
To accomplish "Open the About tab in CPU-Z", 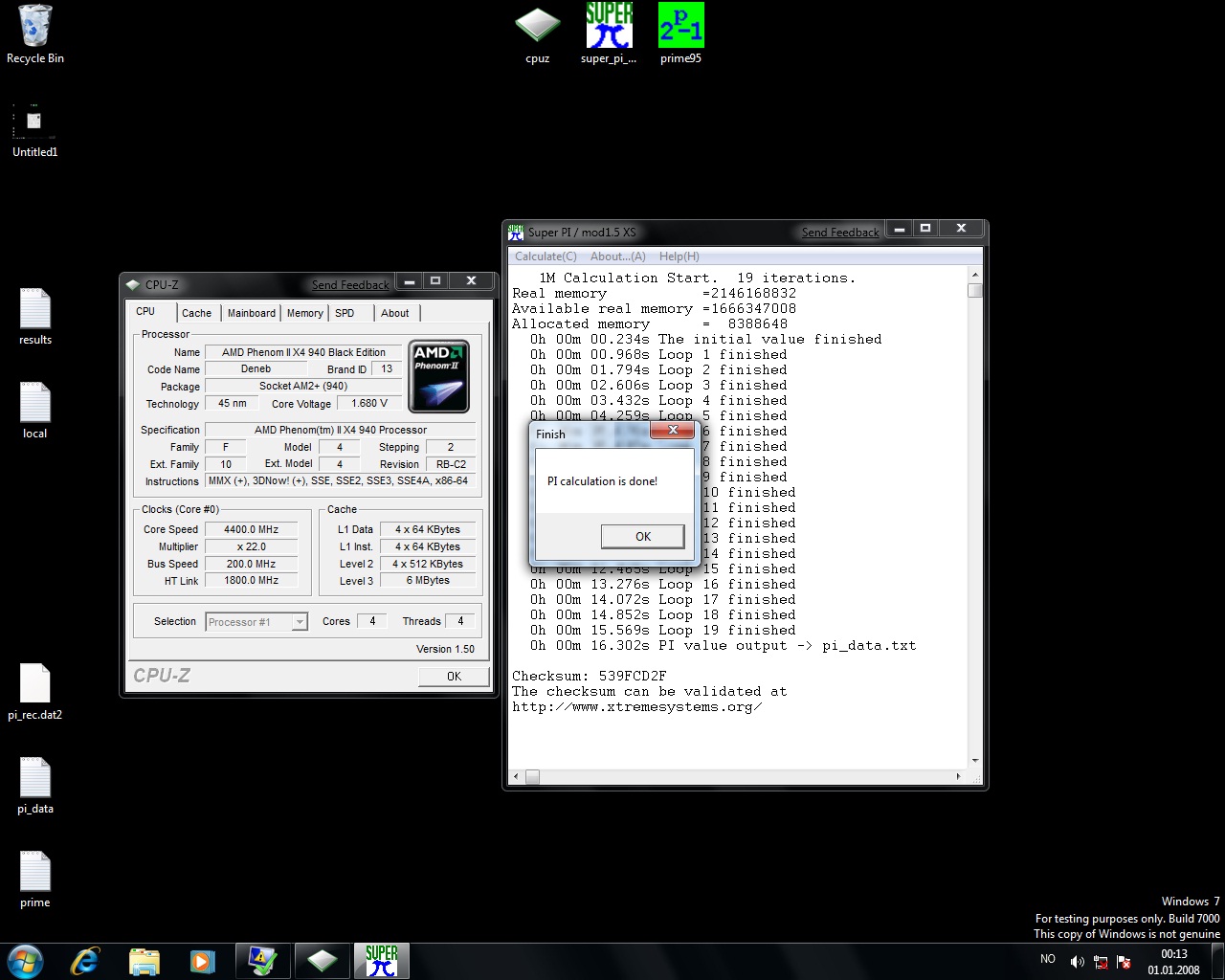I will click(395, 313).
